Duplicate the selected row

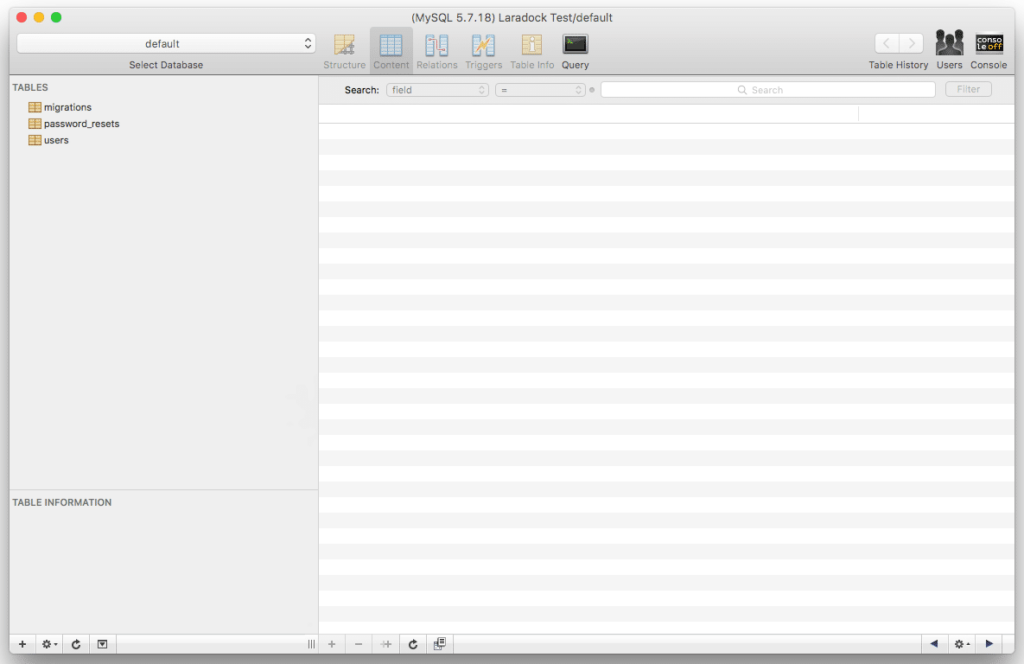(386, 644)
